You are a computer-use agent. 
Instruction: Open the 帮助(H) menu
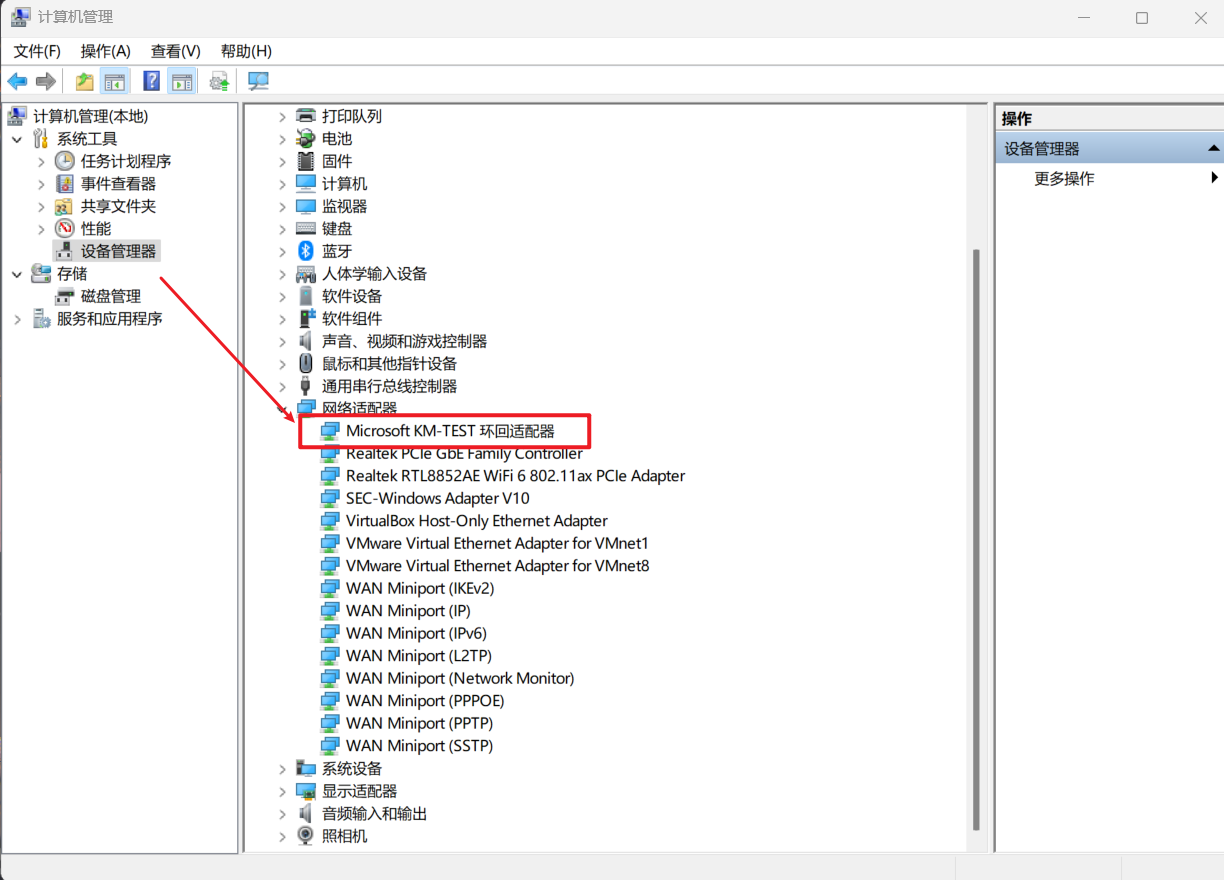(x=246, y=51)
